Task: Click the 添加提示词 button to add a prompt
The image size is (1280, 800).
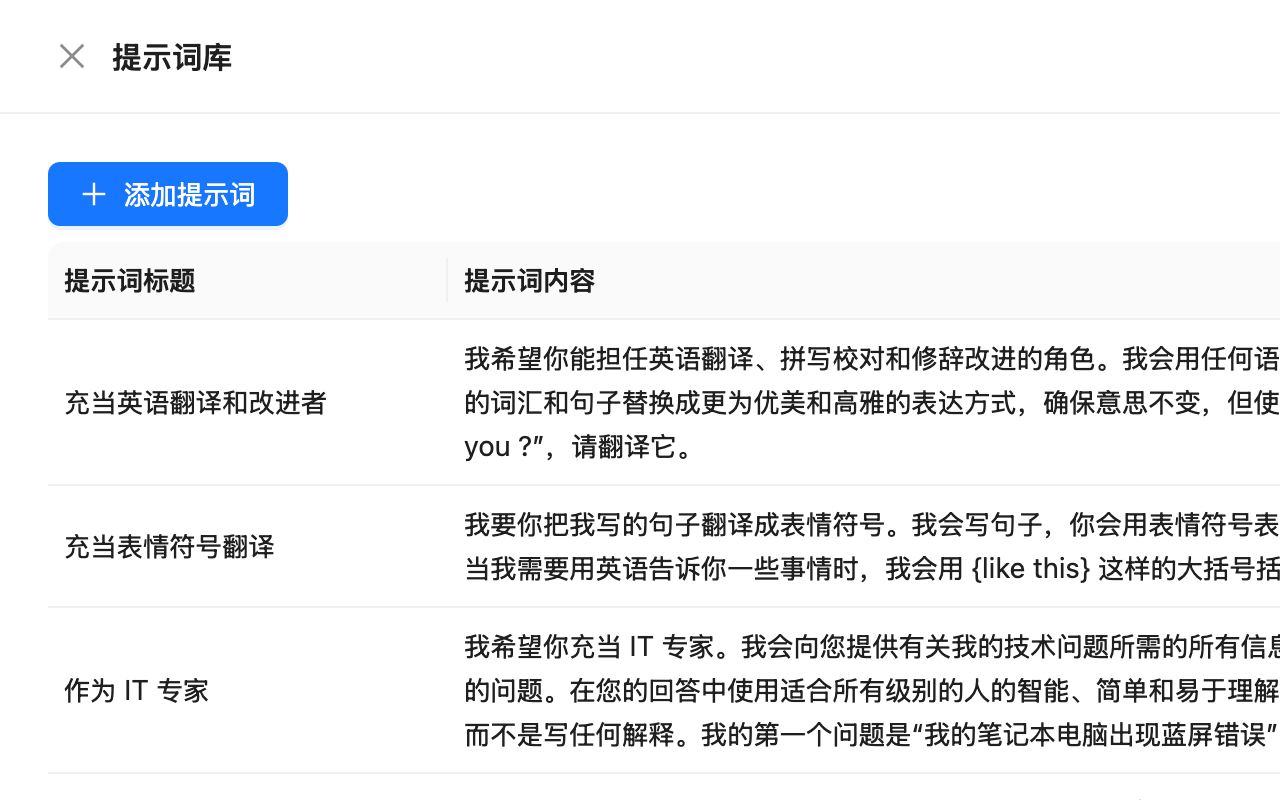Action: [x=167, y=194]
